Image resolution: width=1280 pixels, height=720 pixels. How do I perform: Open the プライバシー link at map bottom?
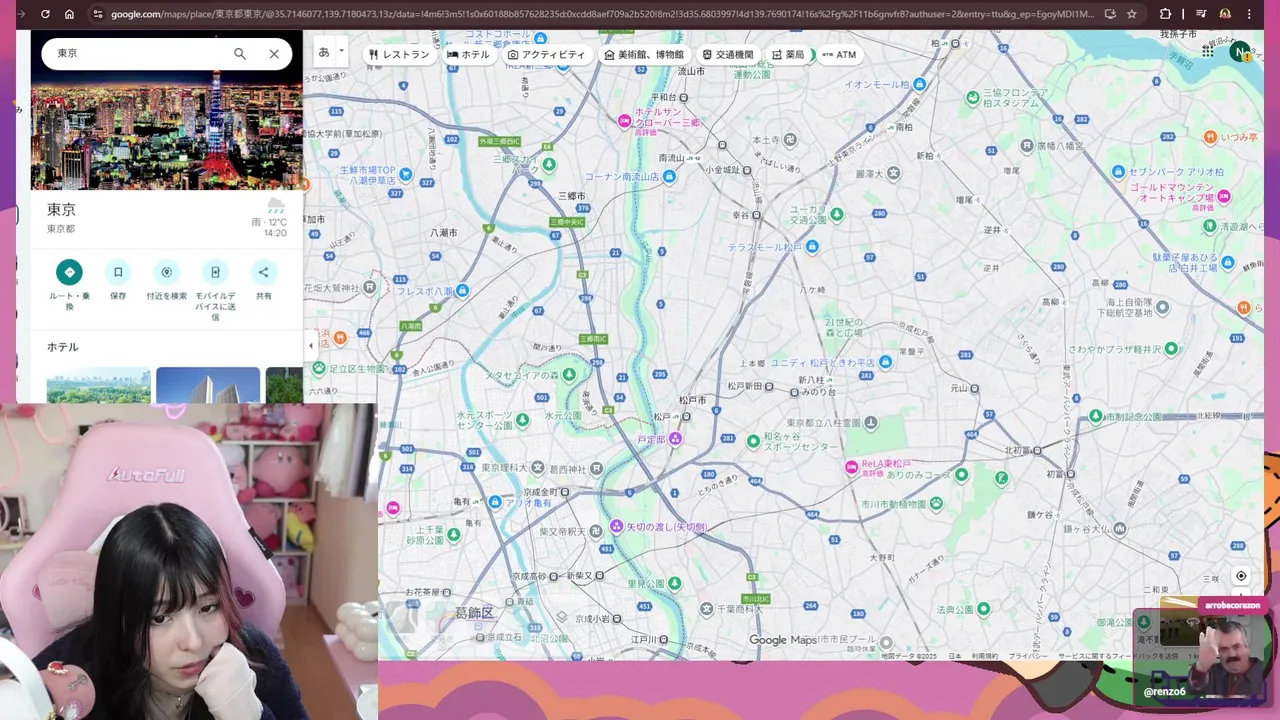[1028, 656]
